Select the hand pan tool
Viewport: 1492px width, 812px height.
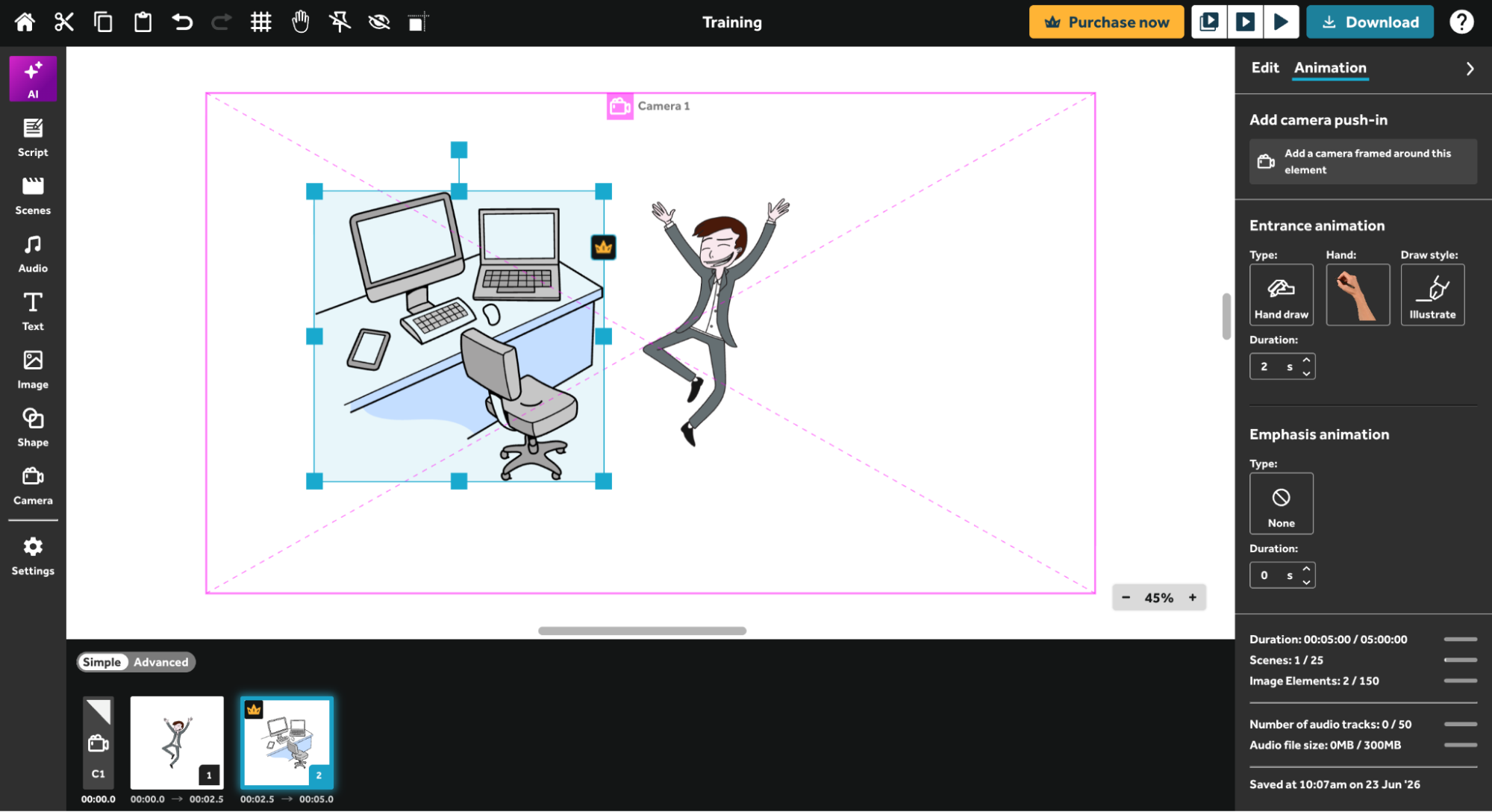pos(300,22)
